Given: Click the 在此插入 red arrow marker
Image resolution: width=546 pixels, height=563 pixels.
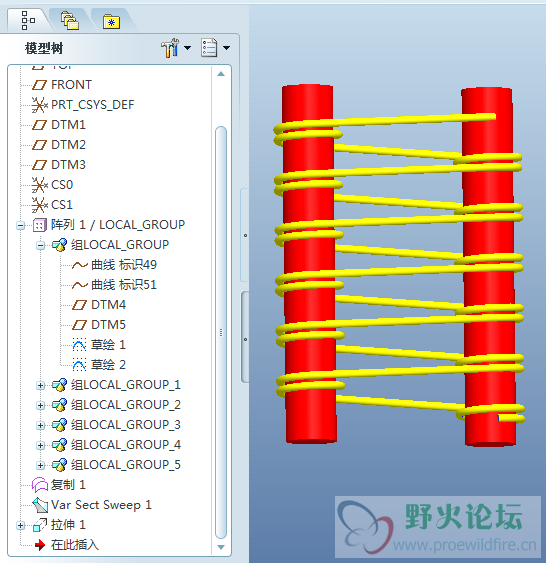Looking at the screenshot, I should click(39, 545).
